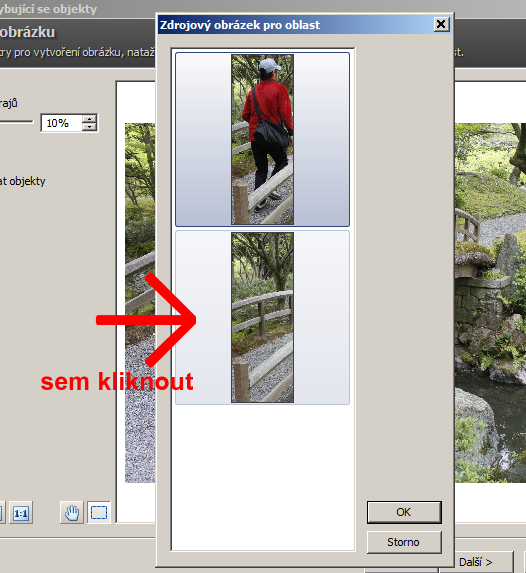Go to next step with Další
This screenshot has height=573, width=526.
coord(476,562)
